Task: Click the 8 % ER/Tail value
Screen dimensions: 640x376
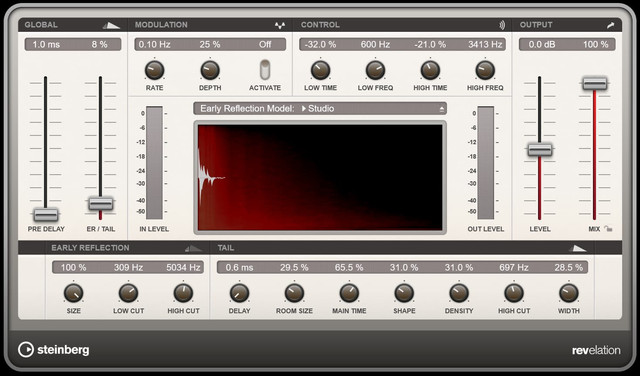Action: [x=100, y=44]
